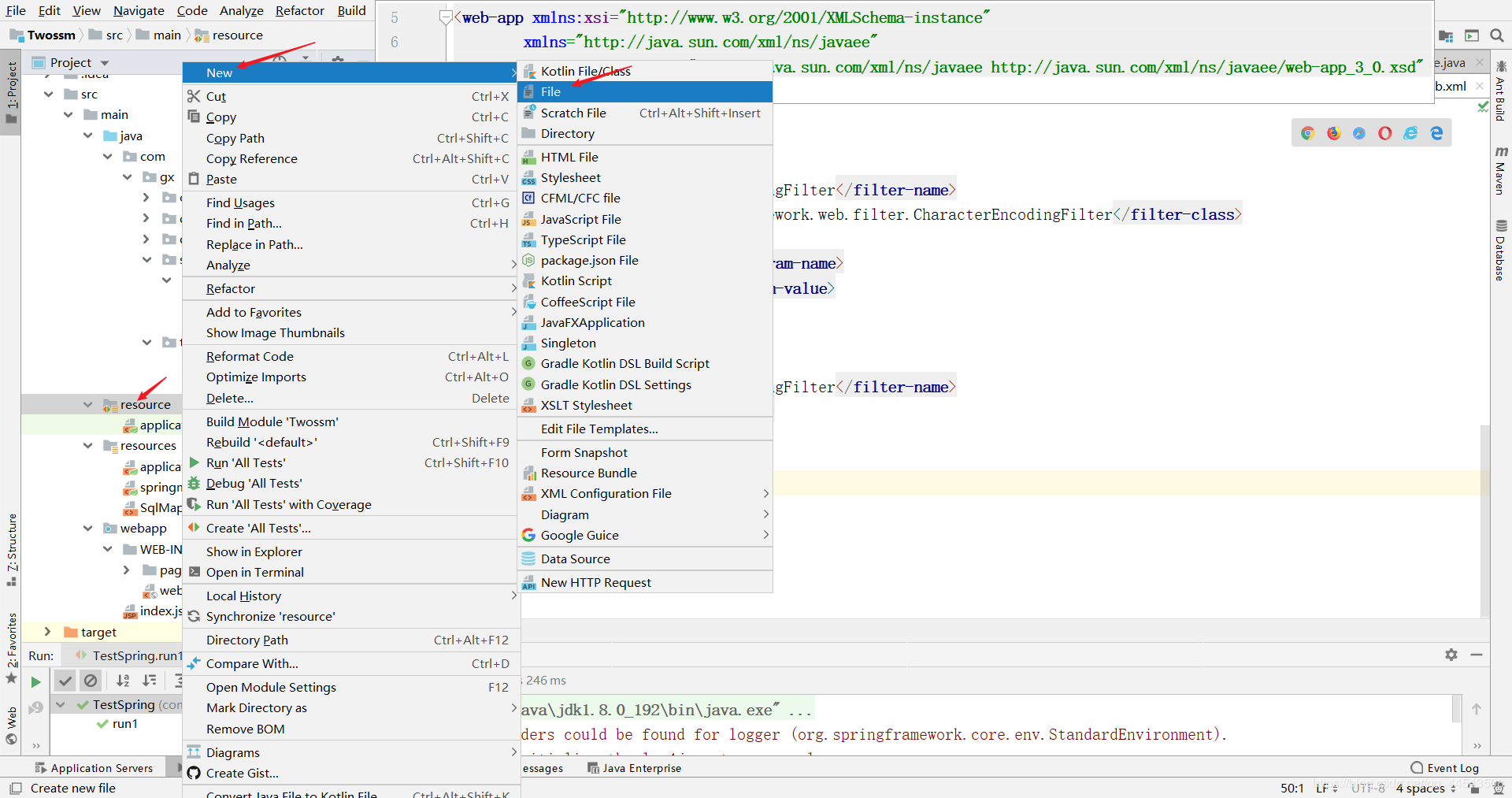
Task: Open the Database side panel
Action: click(x=1501, y=251)
